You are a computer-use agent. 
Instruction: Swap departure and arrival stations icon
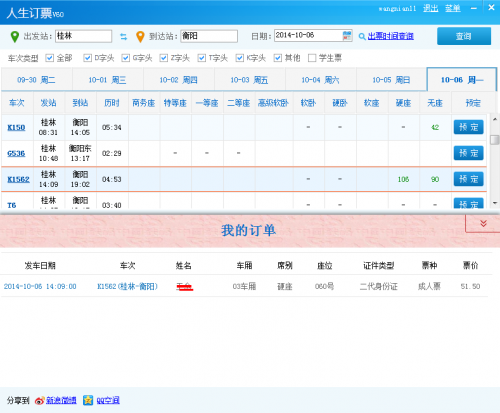click(x=124, y=37)
